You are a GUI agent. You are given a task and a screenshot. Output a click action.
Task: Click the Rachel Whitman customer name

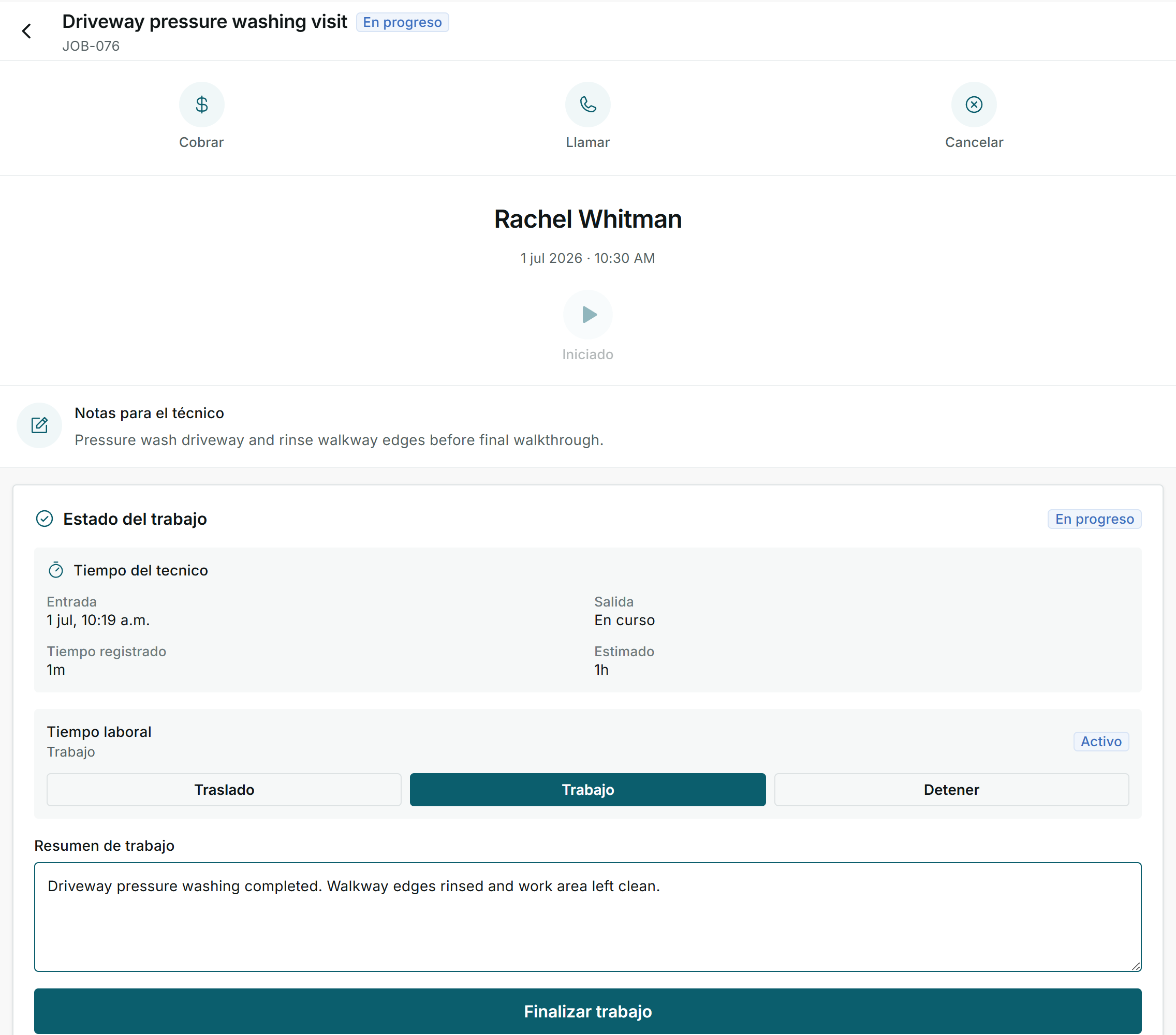587,219
